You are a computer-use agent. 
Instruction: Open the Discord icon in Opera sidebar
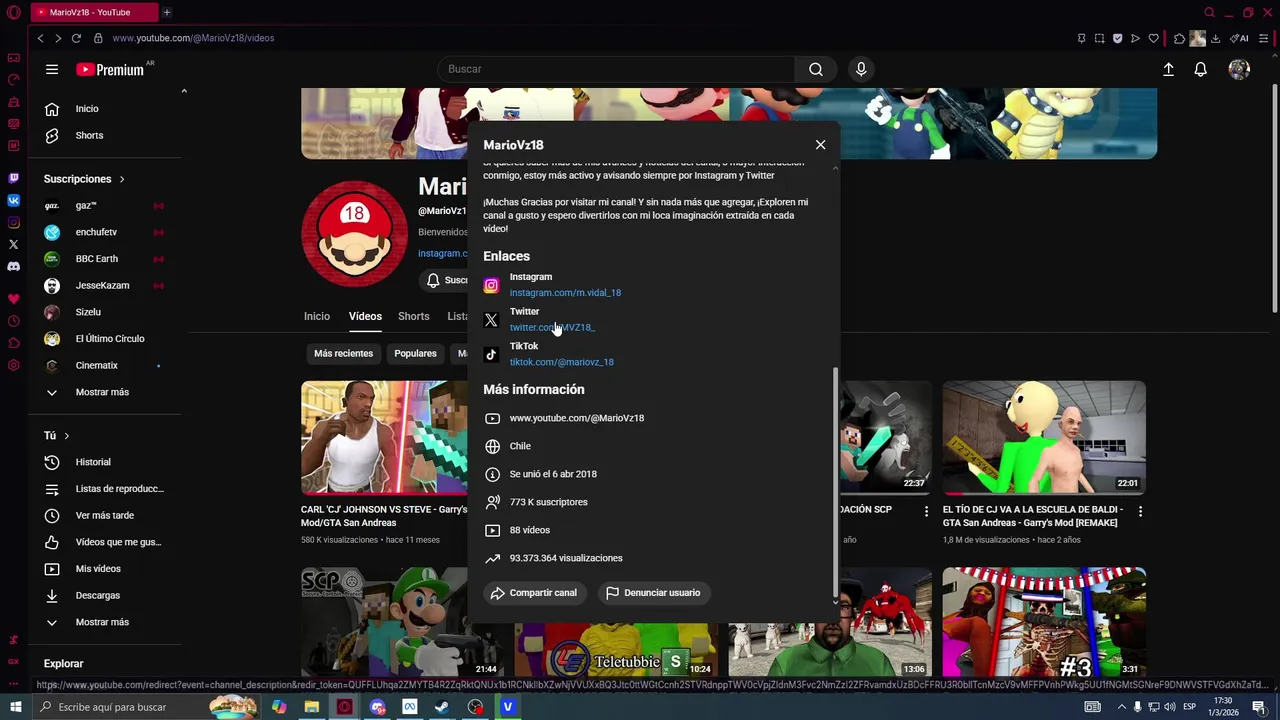pos(13,267)
